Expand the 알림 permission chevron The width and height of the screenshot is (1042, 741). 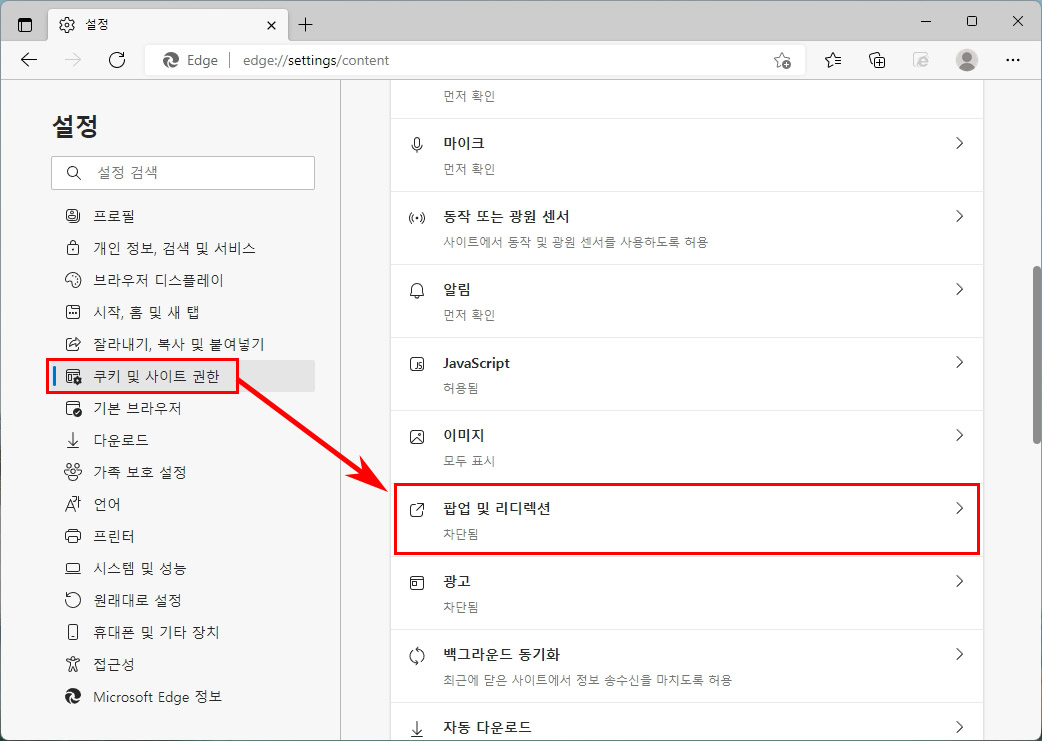[x=959, y=289]
